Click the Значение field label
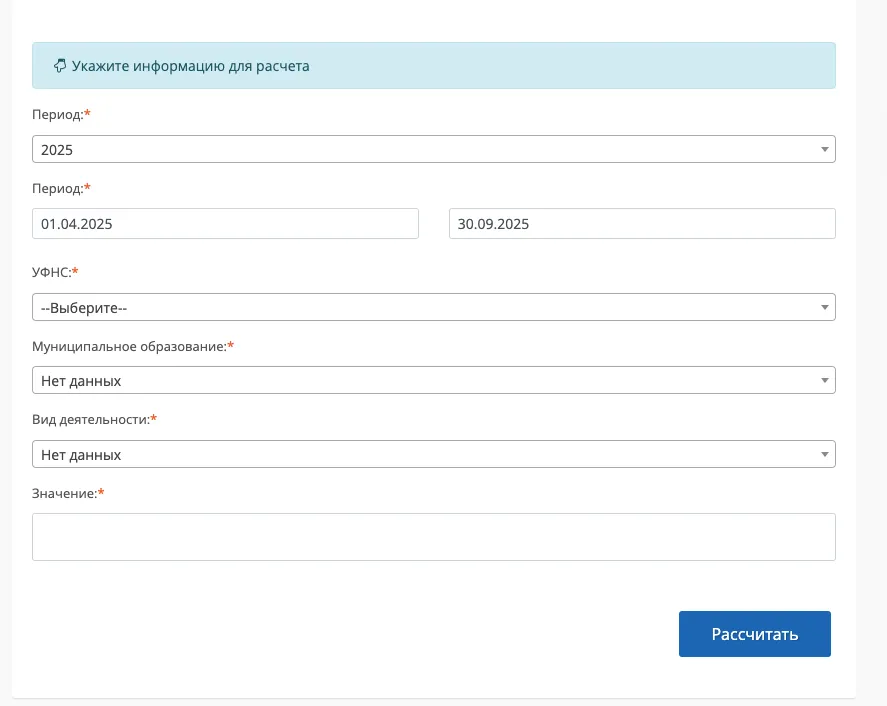Viewport: 887px width, 706px height. tap(65, 493)
